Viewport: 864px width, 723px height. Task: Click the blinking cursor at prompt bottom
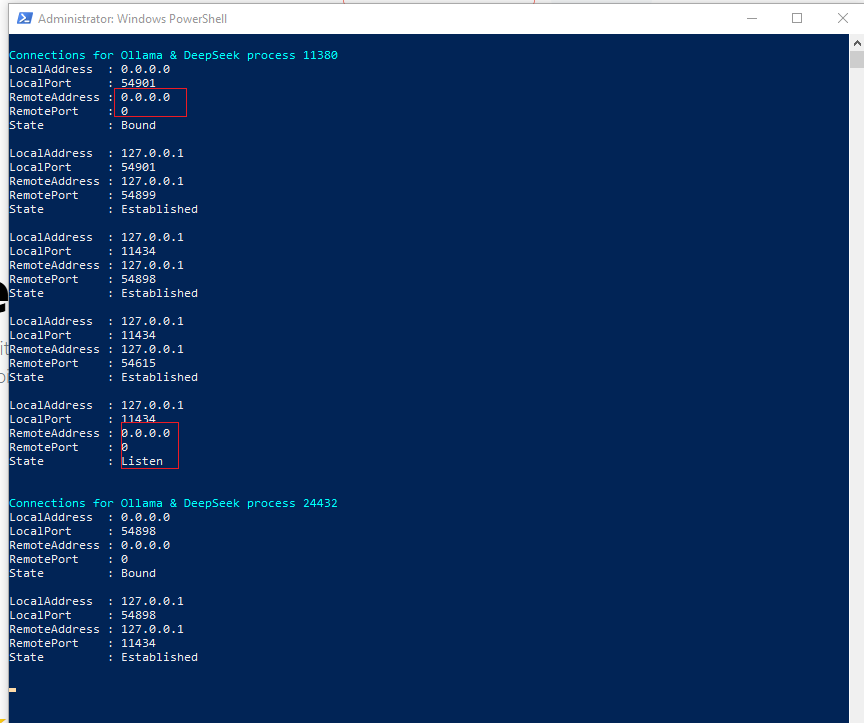click(13, 690)
